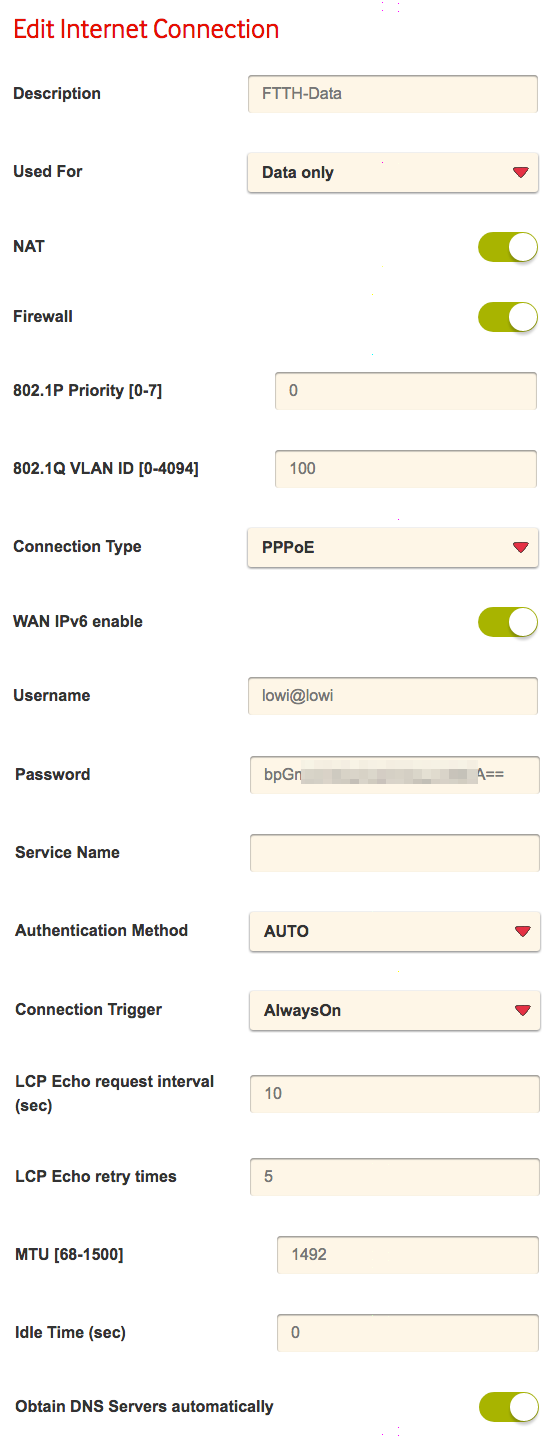This screenshot has width=554, height=1438.
Task: Expand the Connection Type PPPoE dropdown
Action: (393, 547)
